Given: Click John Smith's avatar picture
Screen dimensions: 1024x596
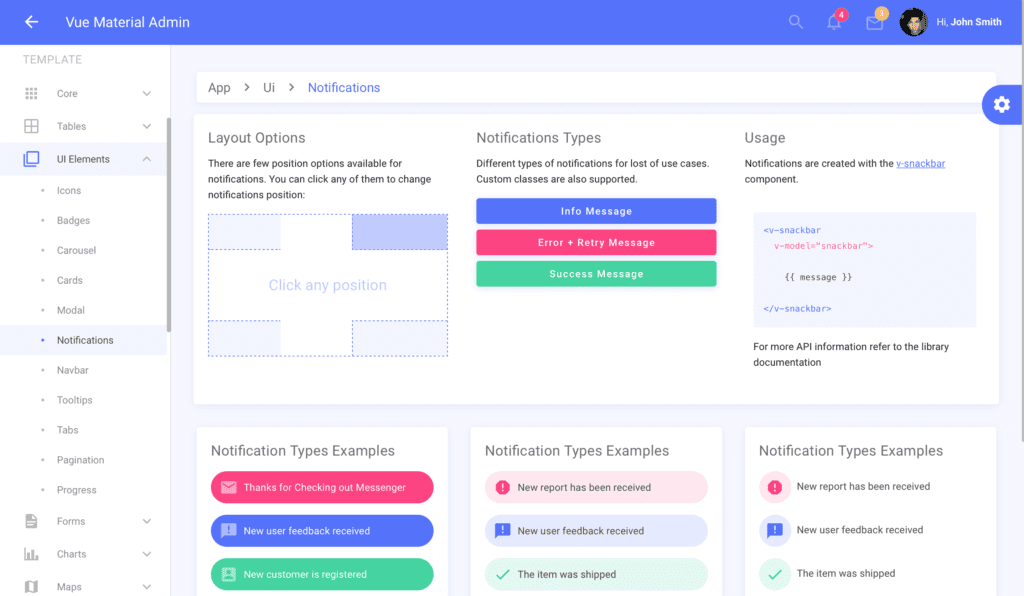Looking at the screenshot, I should pos(913,22).
